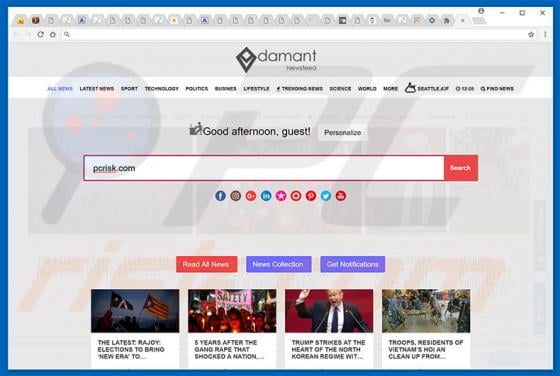Bookmark this page with the star icon
Image resolution: width=560 pixels, height=376 pixels.
pyautogui.click(x=531, y=35)
